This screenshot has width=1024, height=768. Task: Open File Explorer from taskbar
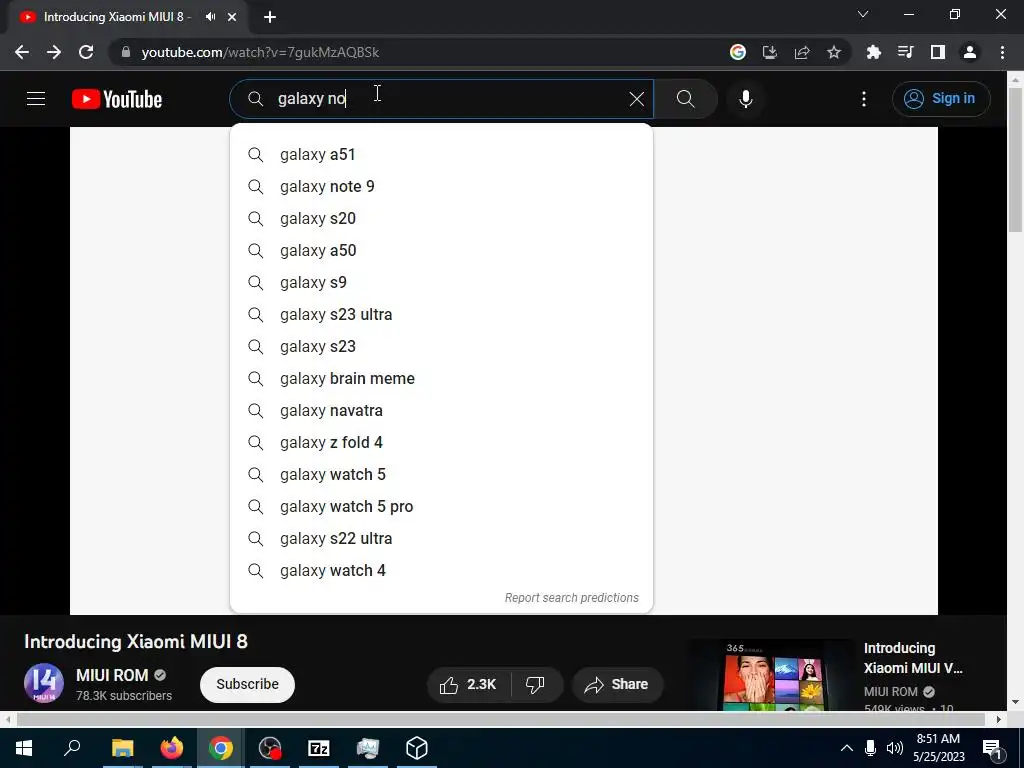tap(122, 748)
